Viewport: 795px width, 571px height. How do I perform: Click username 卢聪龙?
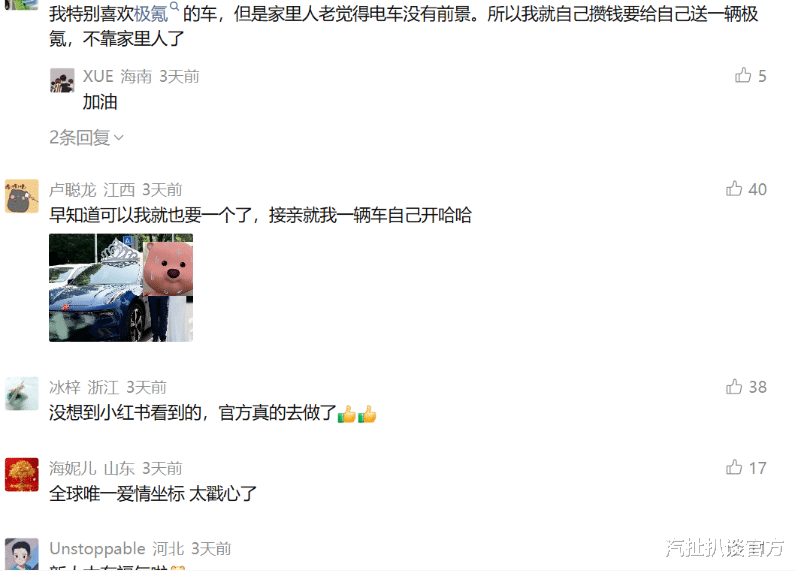[72, 190]
